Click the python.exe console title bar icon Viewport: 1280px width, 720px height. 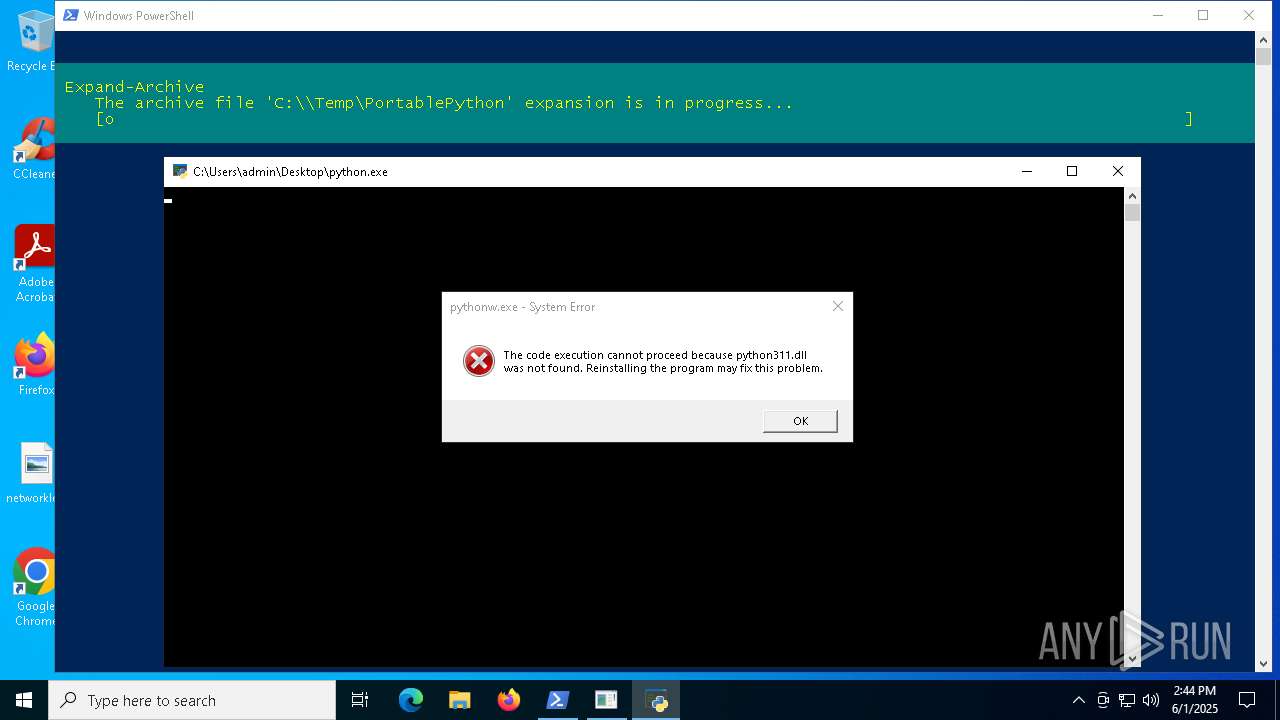(x=180, y=171)
